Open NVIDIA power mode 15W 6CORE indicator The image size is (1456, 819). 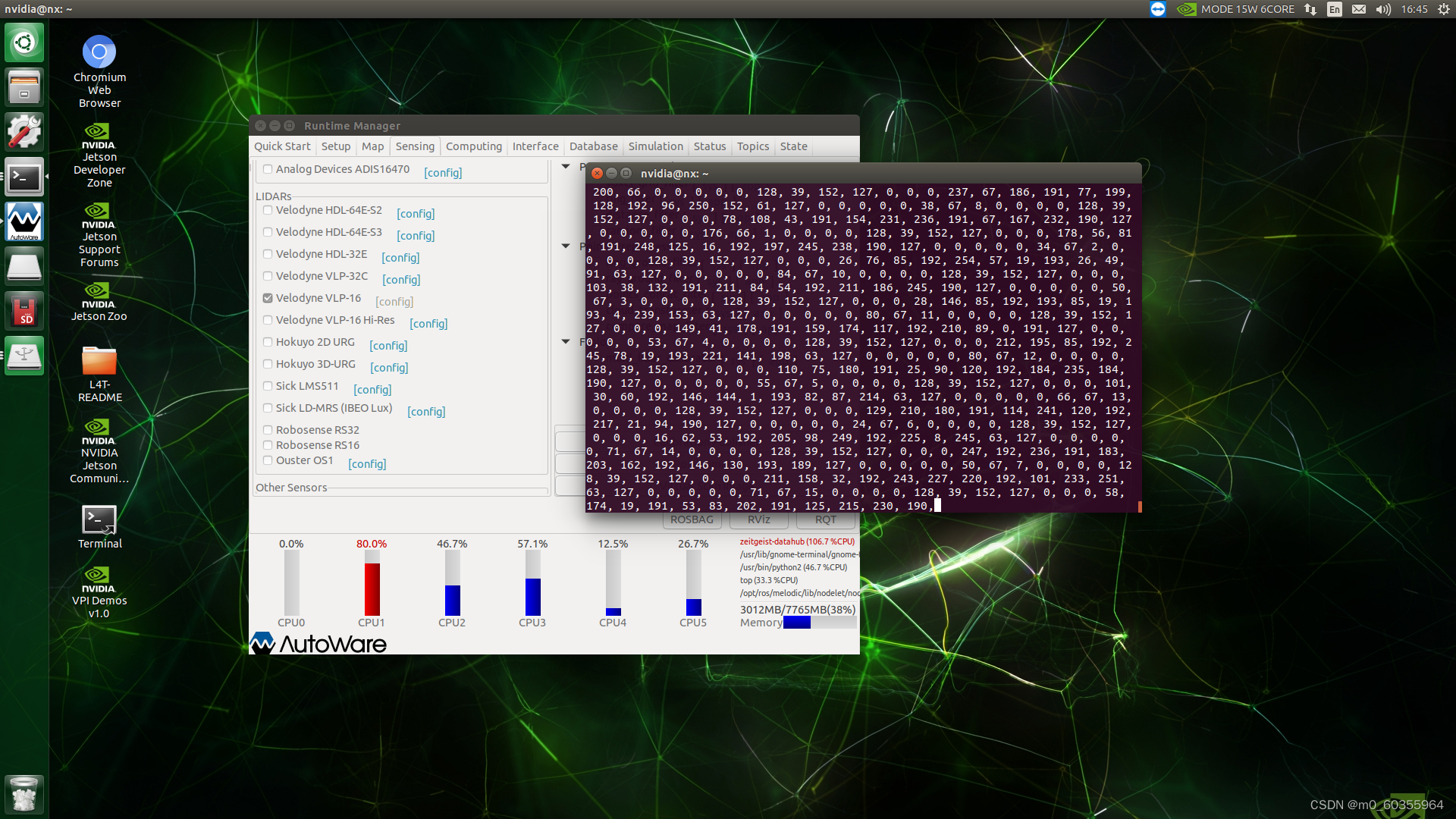1235,9
